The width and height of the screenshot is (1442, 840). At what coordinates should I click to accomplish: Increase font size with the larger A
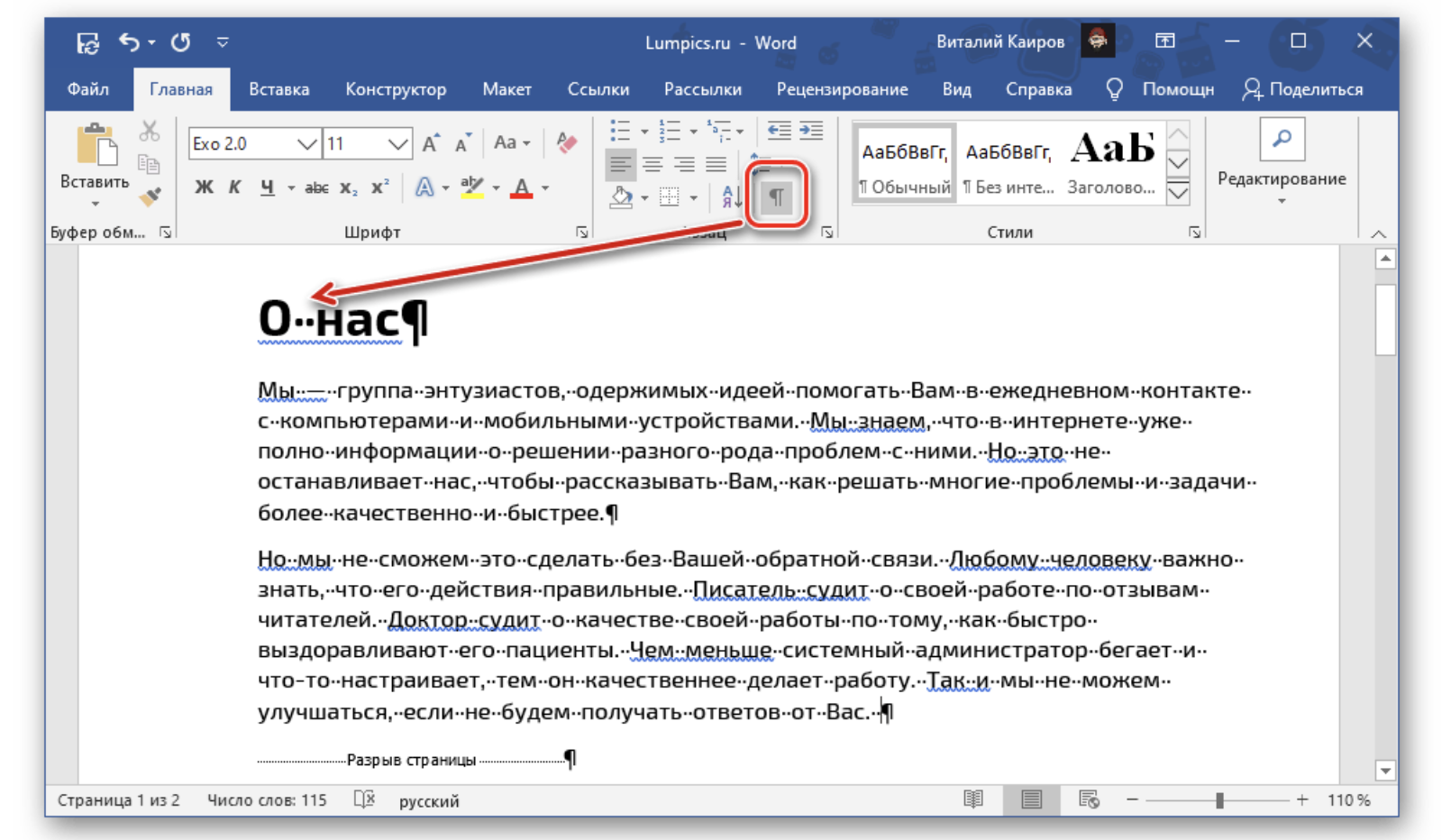(431, 143)
